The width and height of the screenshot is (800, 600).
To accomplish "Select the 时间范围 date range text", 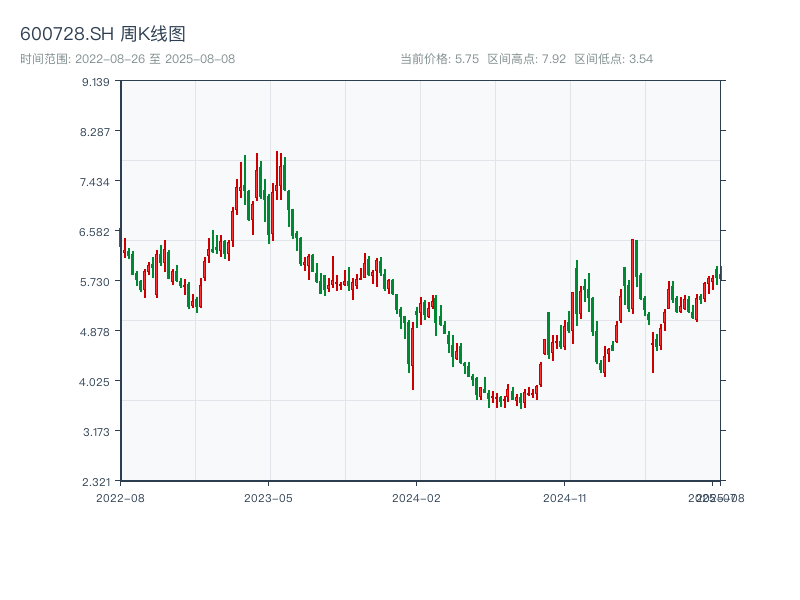I will tap(128, 59).
